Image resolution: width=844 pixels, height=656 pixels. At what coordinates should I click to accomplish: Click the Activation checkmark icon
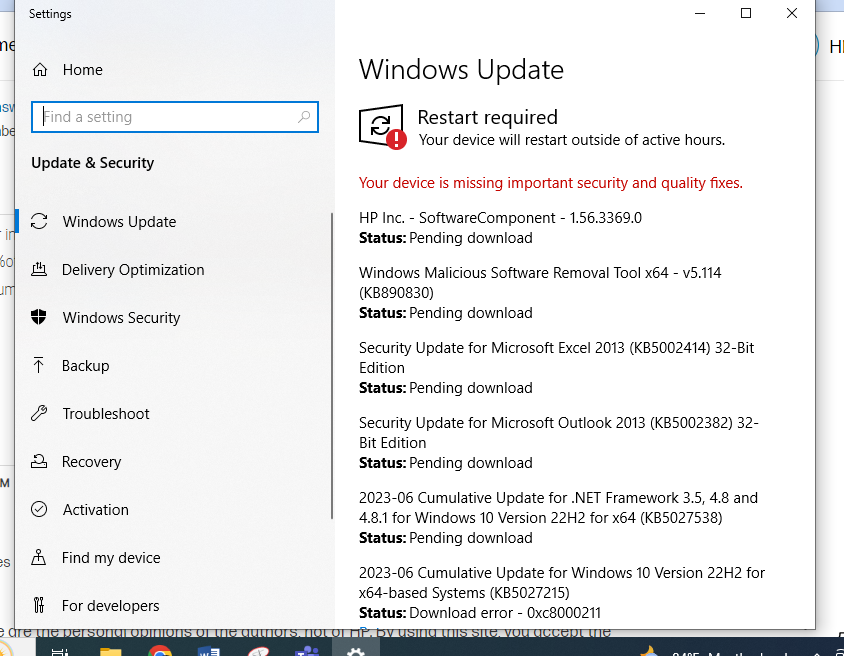[x=38, y=509]
